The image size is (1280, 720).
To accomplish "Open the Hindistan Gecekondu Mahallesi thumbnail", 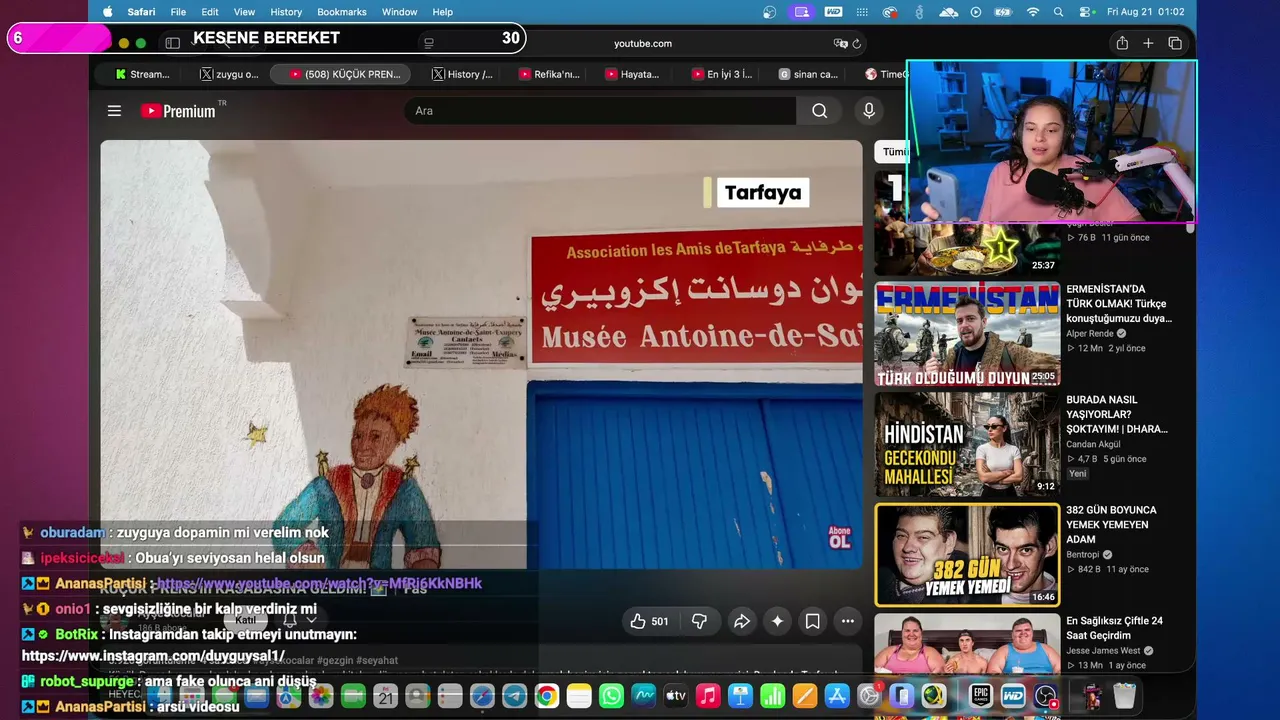I will pos(967,445).
